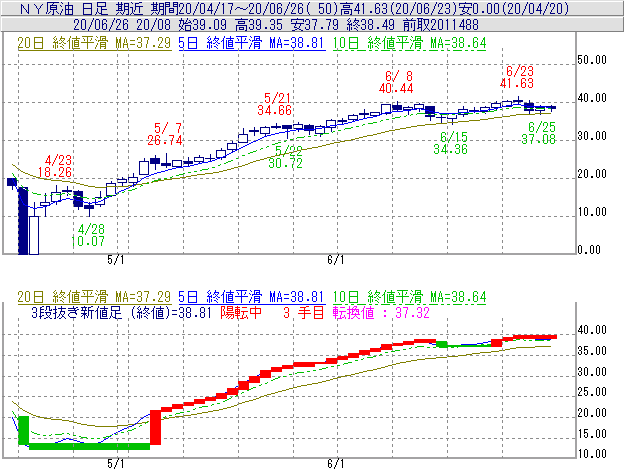This screenshot has width=624, height=475.
Task: Click the tall dark candle dropping to 0.00
Action: tap(23, 221)
